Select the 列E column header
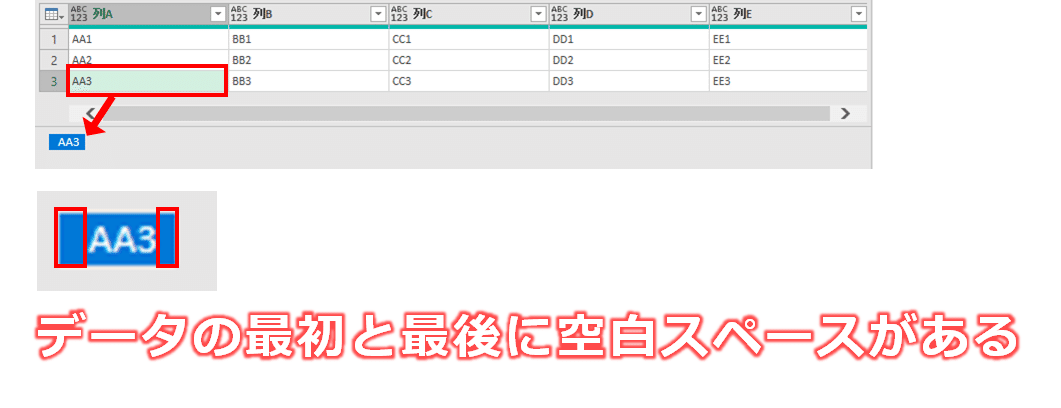 tap(788, 14)
